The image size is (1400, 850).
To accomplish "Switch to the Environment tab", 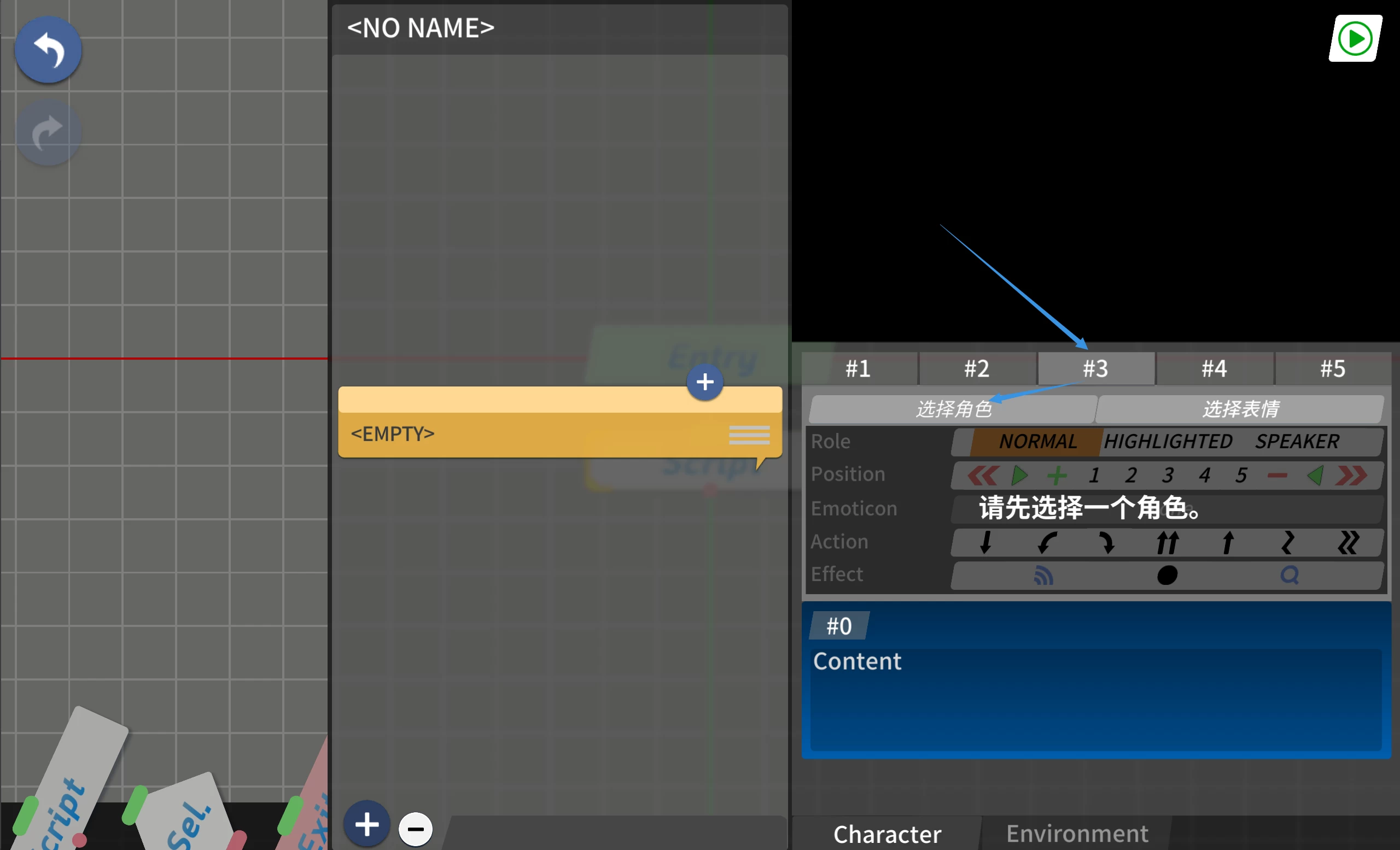I will click(x=1077, y=834).
